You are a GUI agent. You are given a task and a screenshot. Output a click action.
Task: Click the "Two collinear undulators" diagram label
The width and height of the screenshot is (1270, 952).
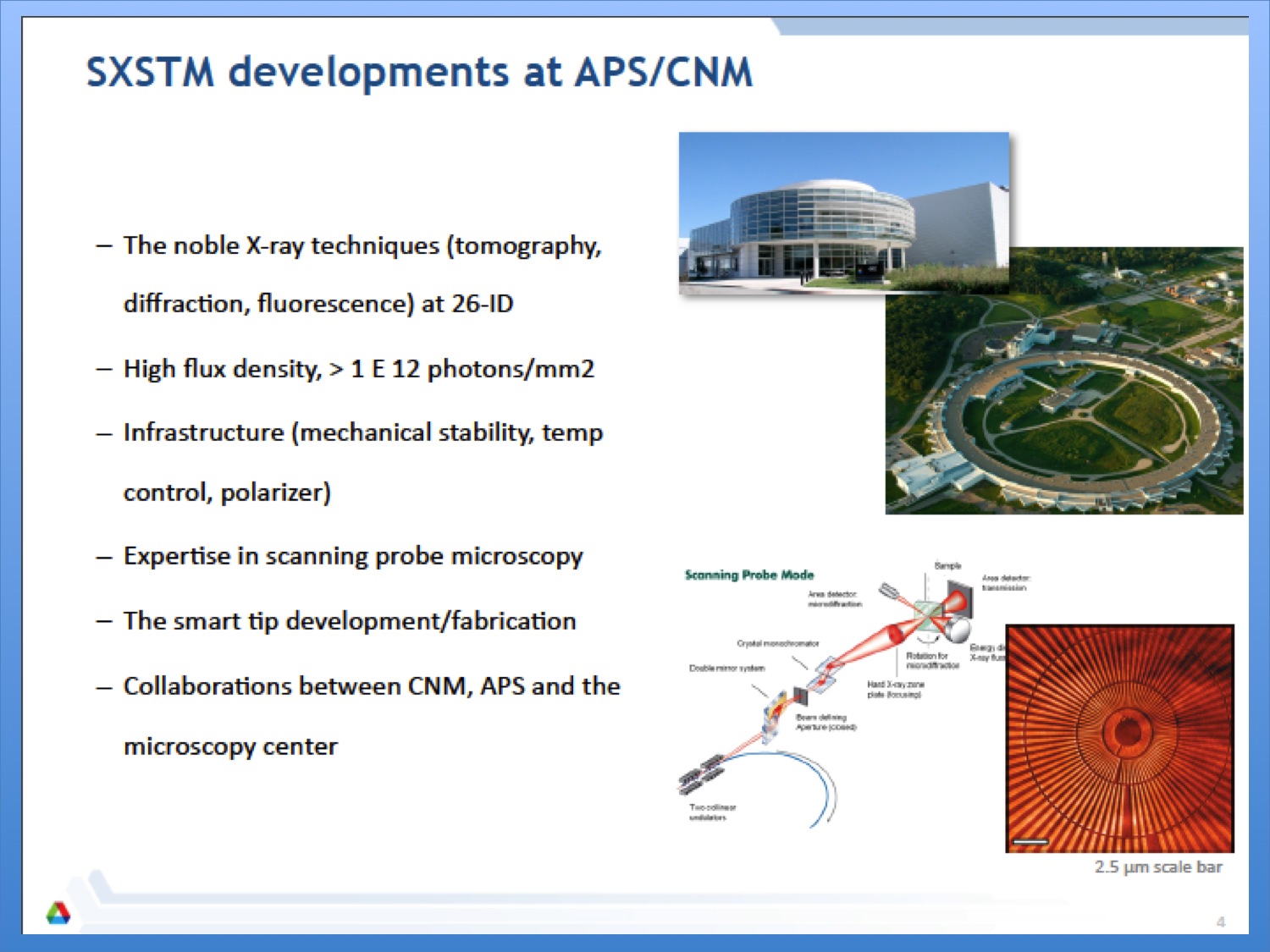(x=712, y=812)
